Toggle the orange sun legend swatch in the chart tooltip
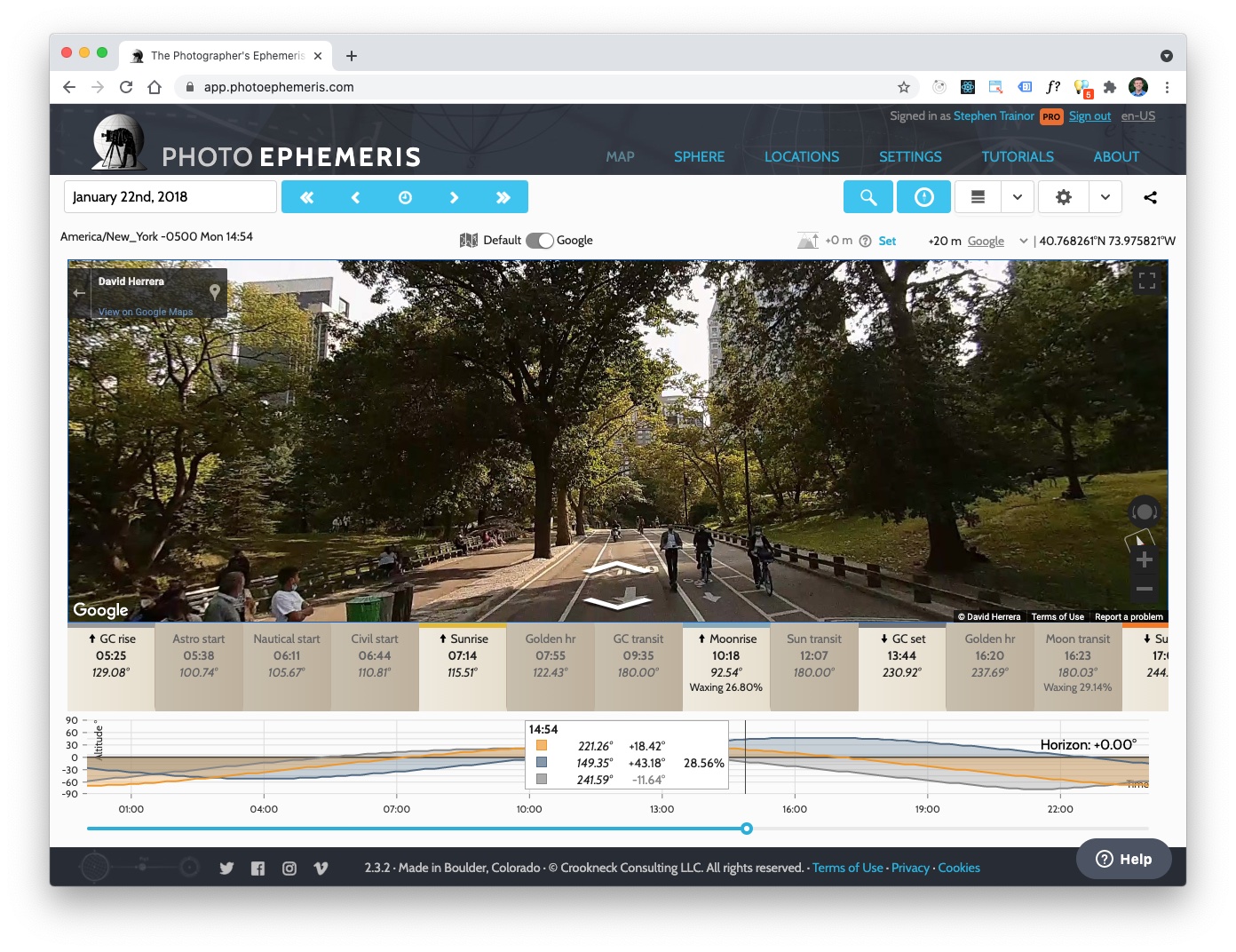 coord(542,746)
